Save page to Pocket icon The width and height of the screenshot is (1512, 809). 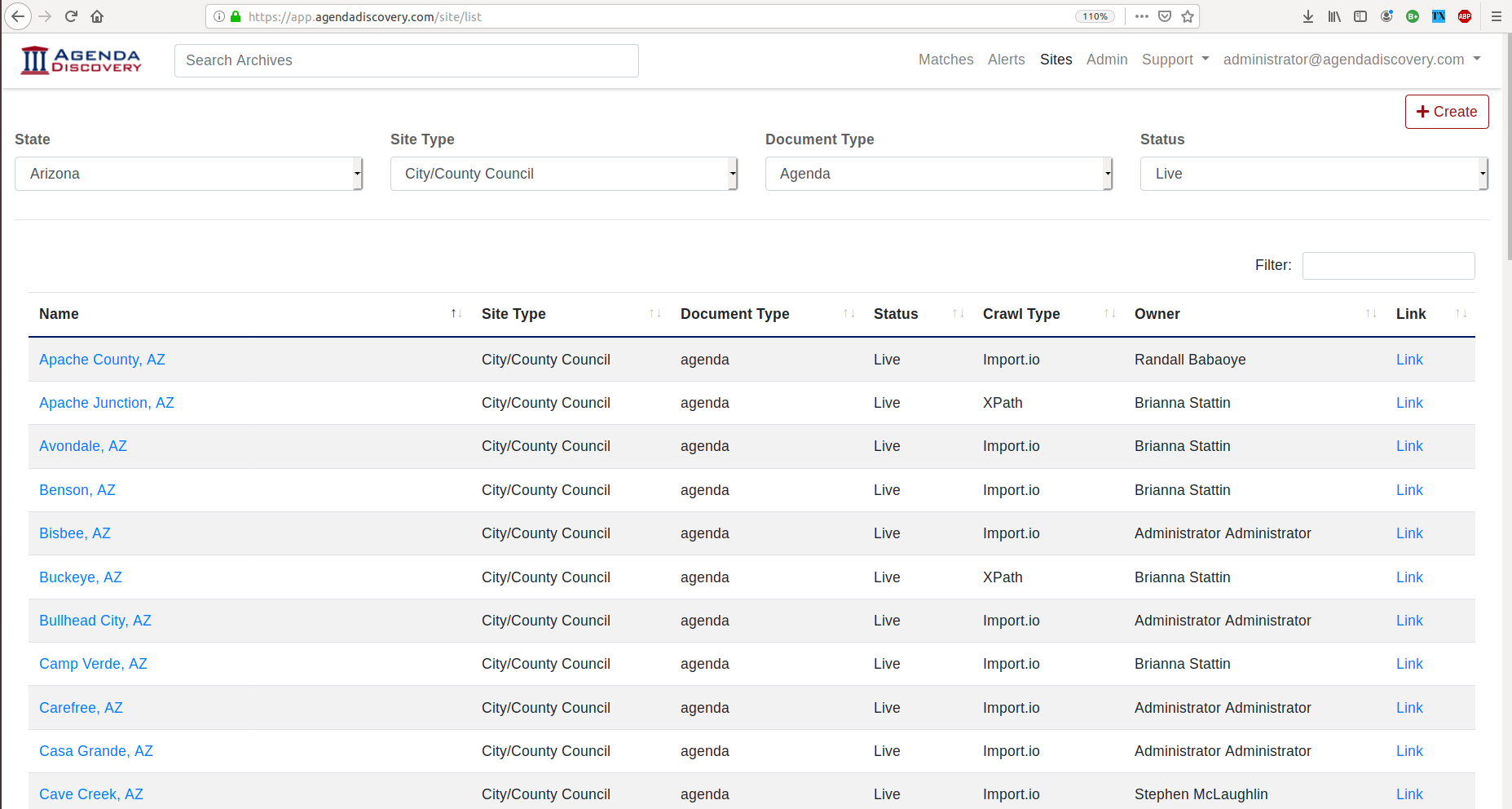pyautogui.click(x=1165, y=16)
